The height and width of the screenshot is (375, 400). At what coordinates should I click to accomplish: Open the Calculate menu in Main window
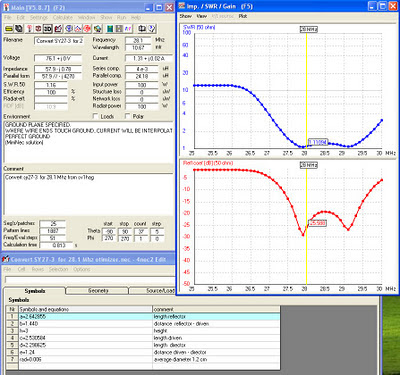(x=63, y=17)
